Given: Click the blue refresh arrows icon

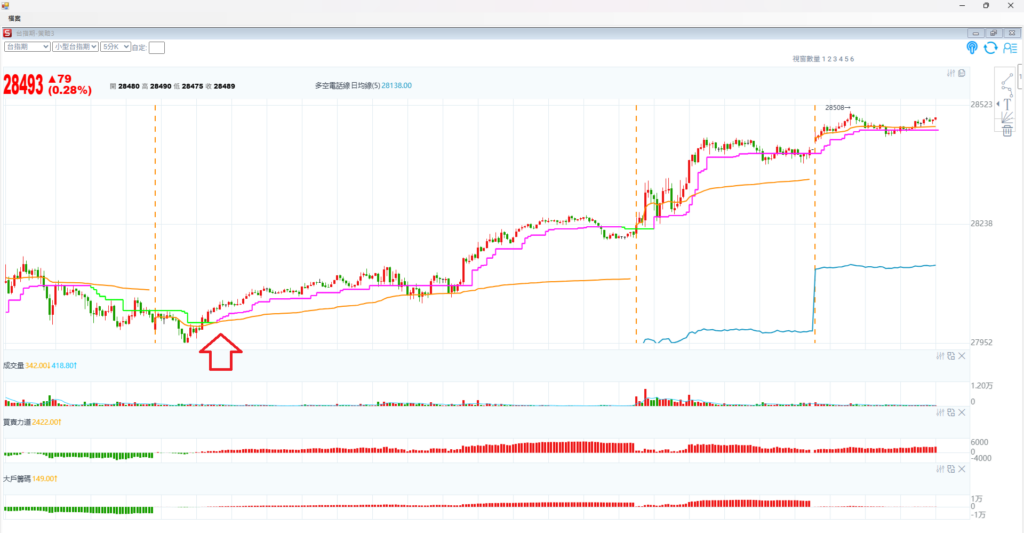Looking at the screenshot, I should 991,47.
